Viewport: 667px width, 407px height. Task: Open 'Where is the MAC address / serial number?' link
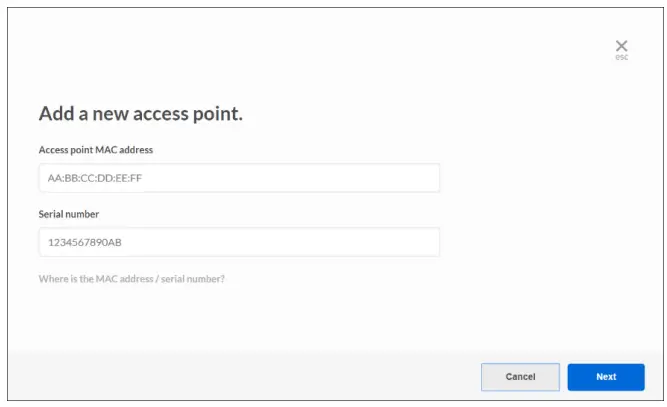tap(132, 279)
